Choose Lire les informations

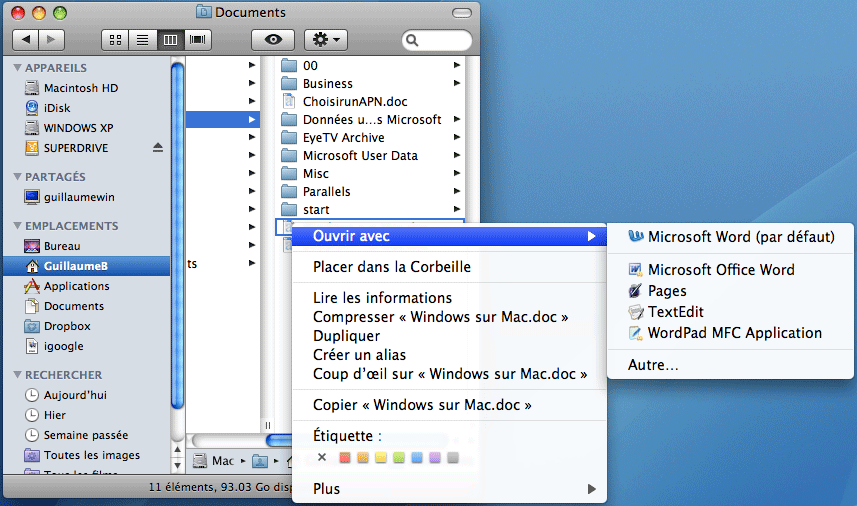tap(449, 298)
